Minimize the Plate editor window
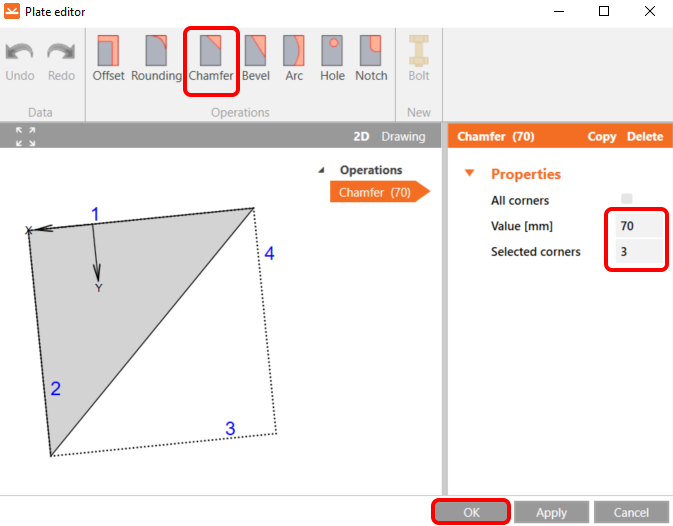Image resolution: width=673 pixels, height=526 pixels. pyautogui.click(x=559, y=11)
